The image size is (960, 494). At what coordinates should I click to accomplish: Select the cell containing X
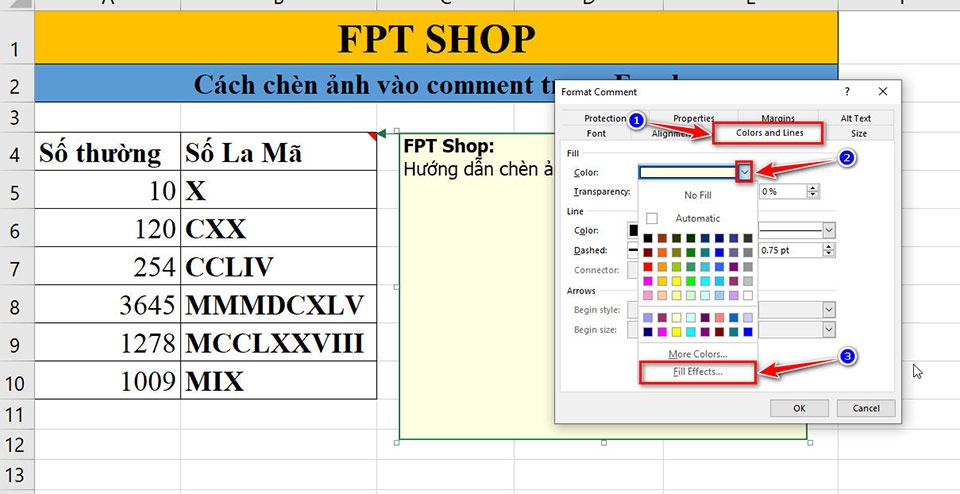pyautogui.click(x=279, y=190)
